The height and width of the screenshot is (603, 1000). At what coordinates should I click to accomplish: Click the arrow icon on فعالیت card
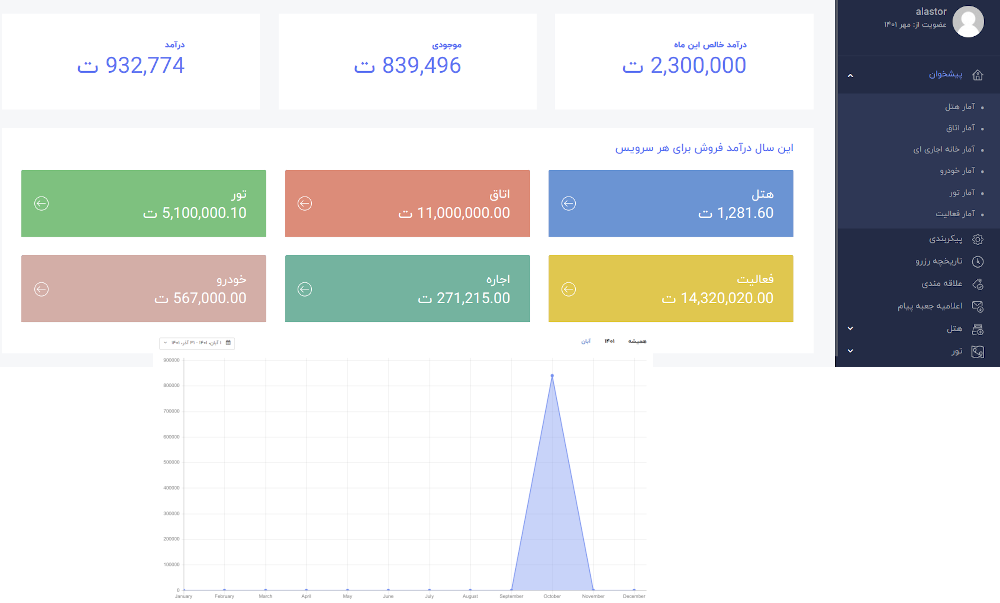point(568,288)
